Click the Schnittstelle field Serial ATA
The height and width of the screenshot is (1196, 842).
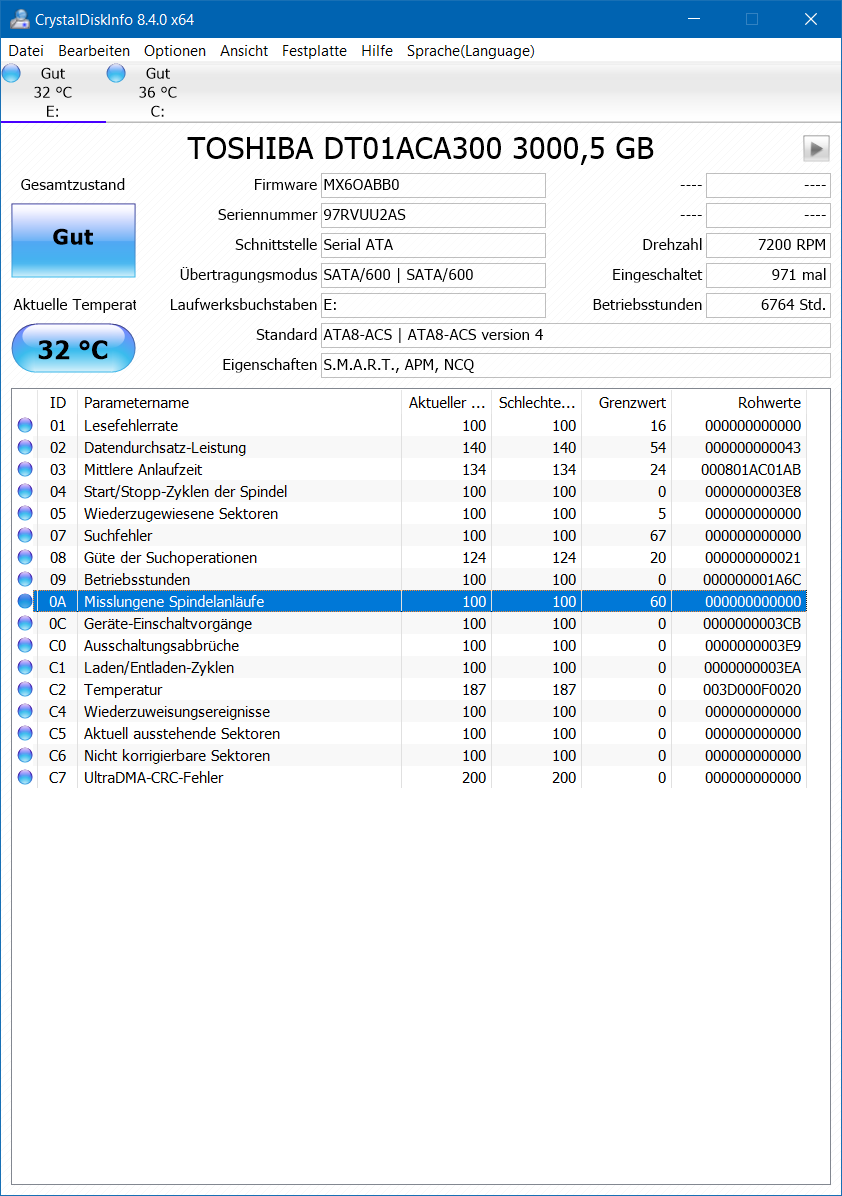(x=433, y=245)
